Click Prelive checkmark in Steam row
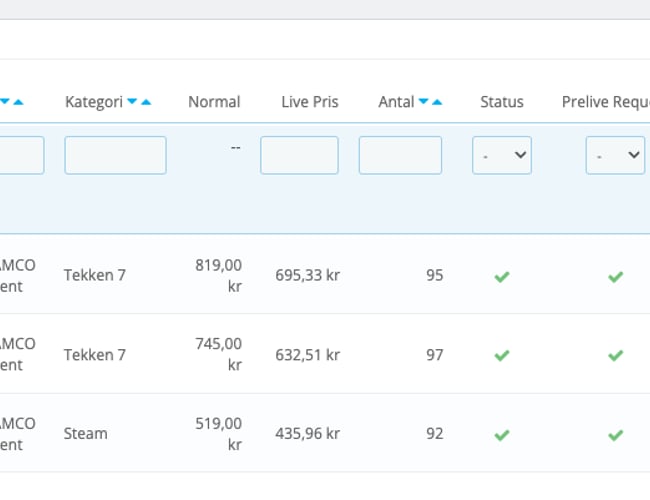Viewport: 650px width, 500px height. [x=615, y=435]
